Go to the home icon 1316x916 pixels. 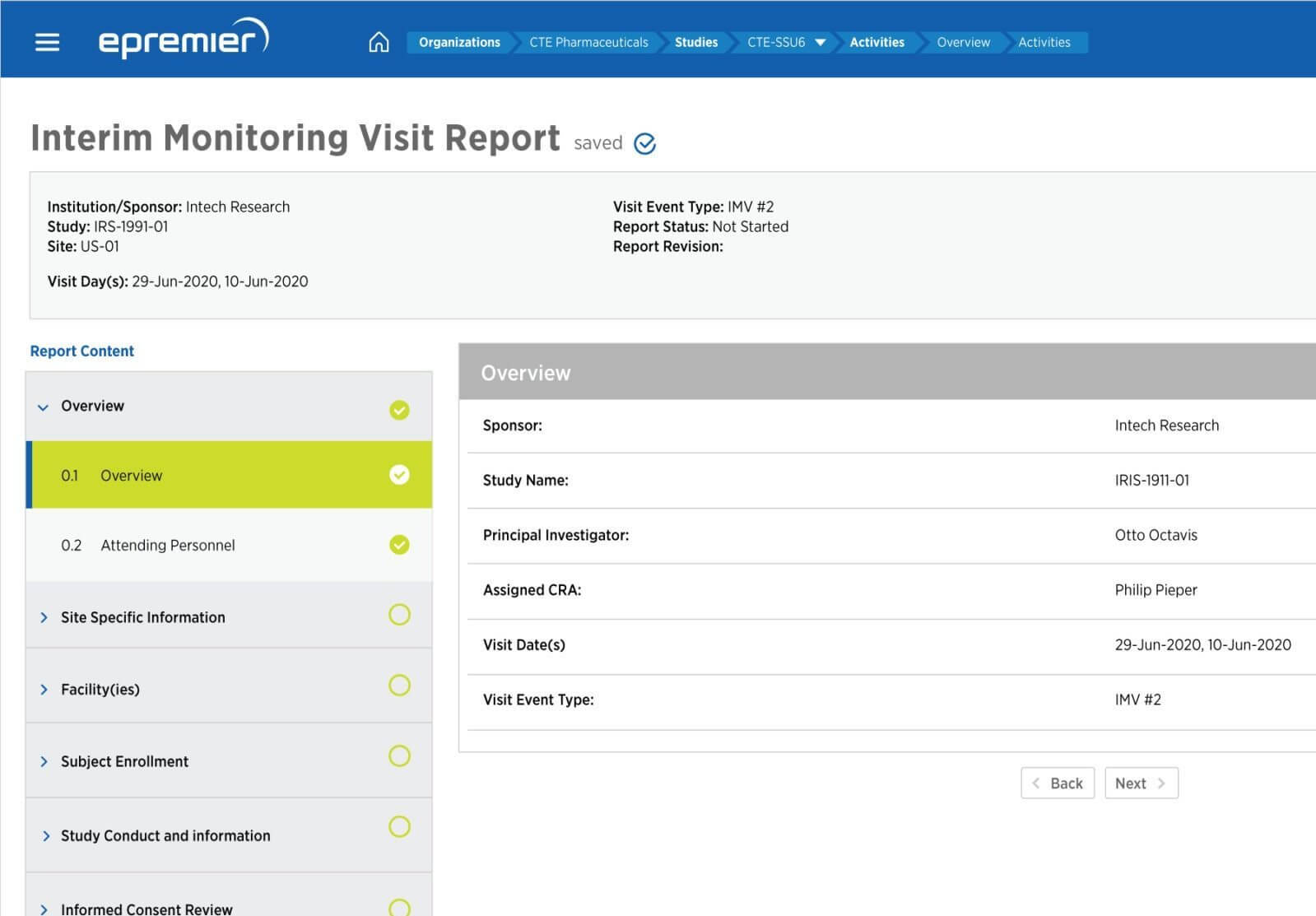coord(379,42)
